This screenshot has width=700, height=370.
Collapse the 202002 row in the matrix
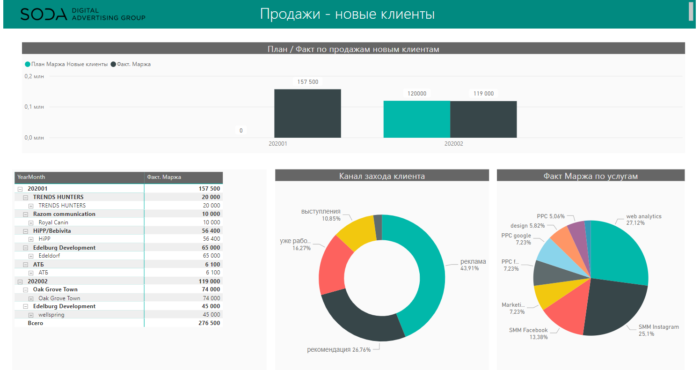click(x=20, y=282)
